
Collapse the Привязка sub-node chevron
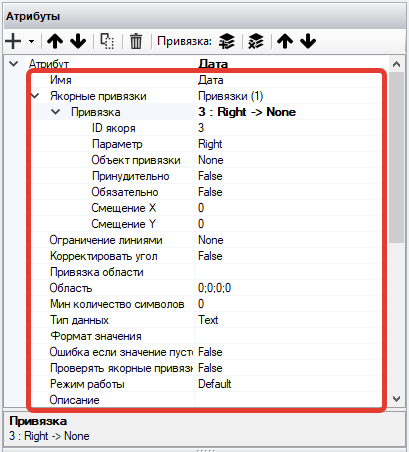click(56, 112)
